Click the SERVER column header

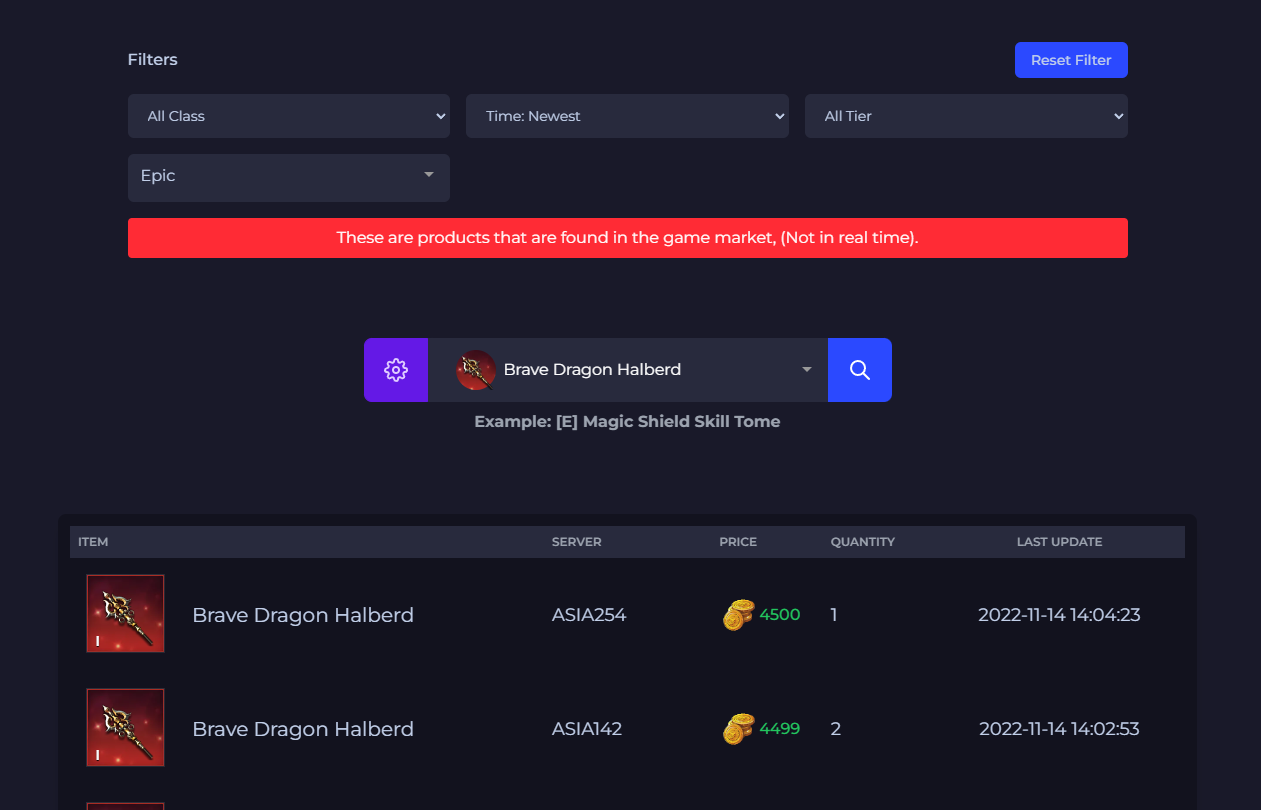click(x=577, y=542)
